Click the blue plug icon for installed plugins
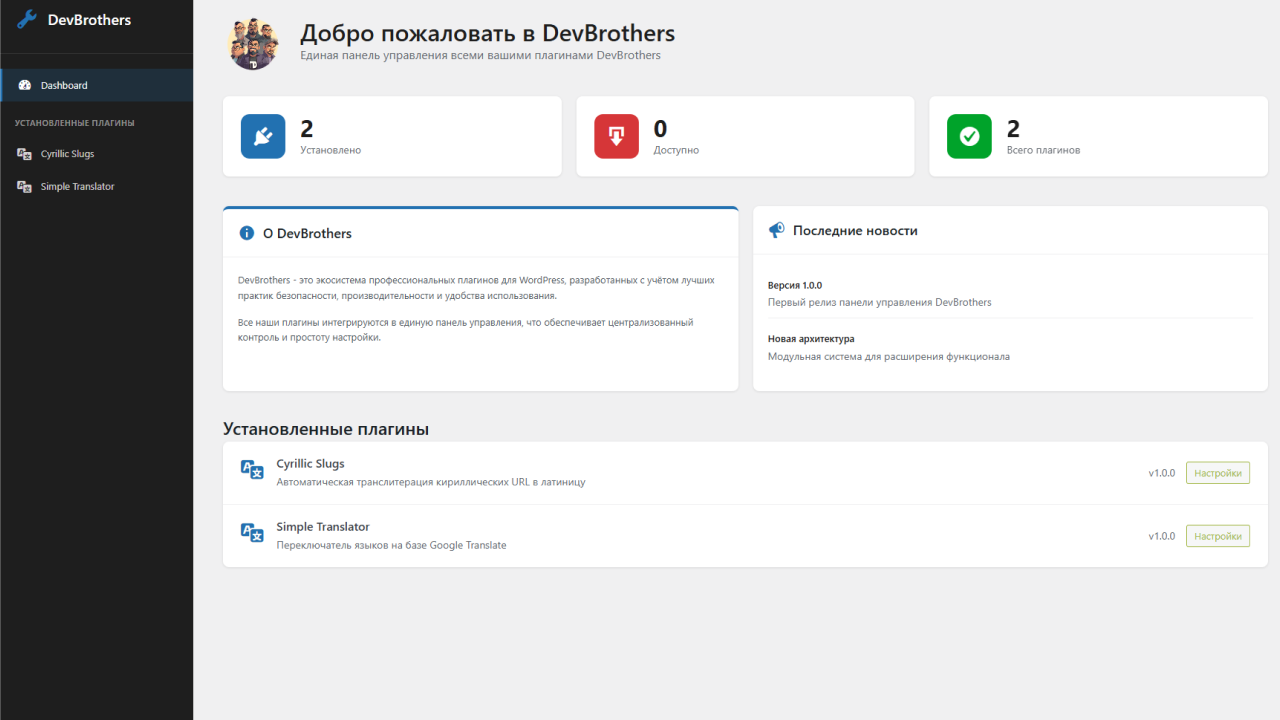1280x720 pixels. 263,137
